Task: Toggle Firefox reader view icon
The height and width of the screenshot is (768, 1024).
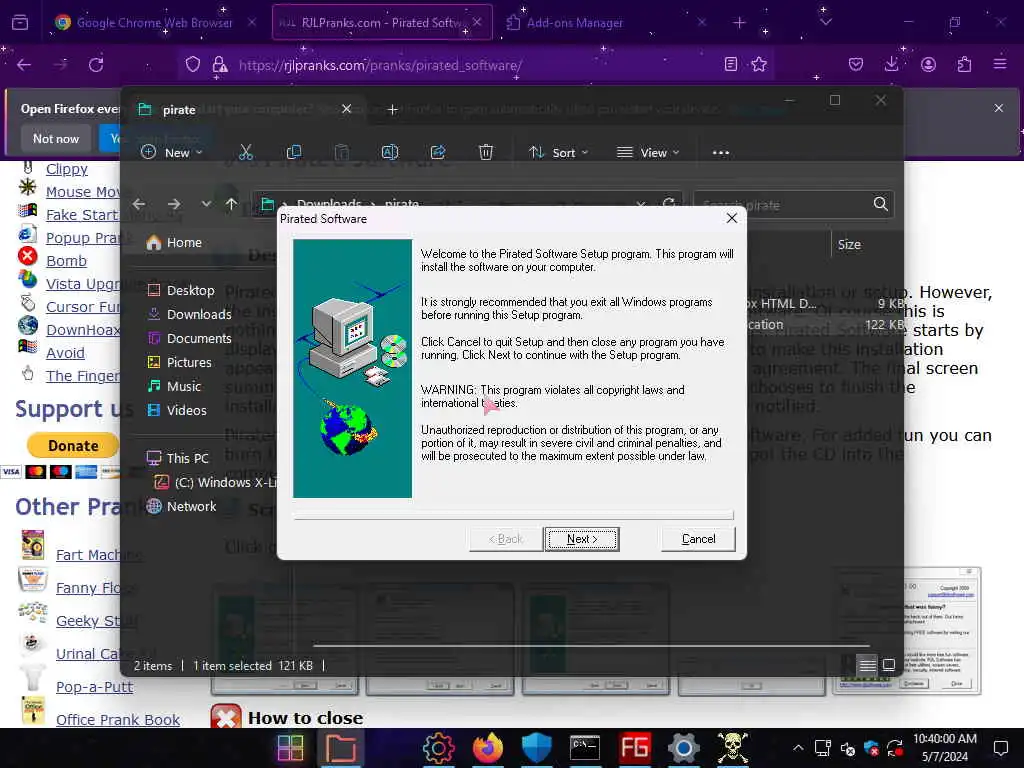Action: (731, 65)
